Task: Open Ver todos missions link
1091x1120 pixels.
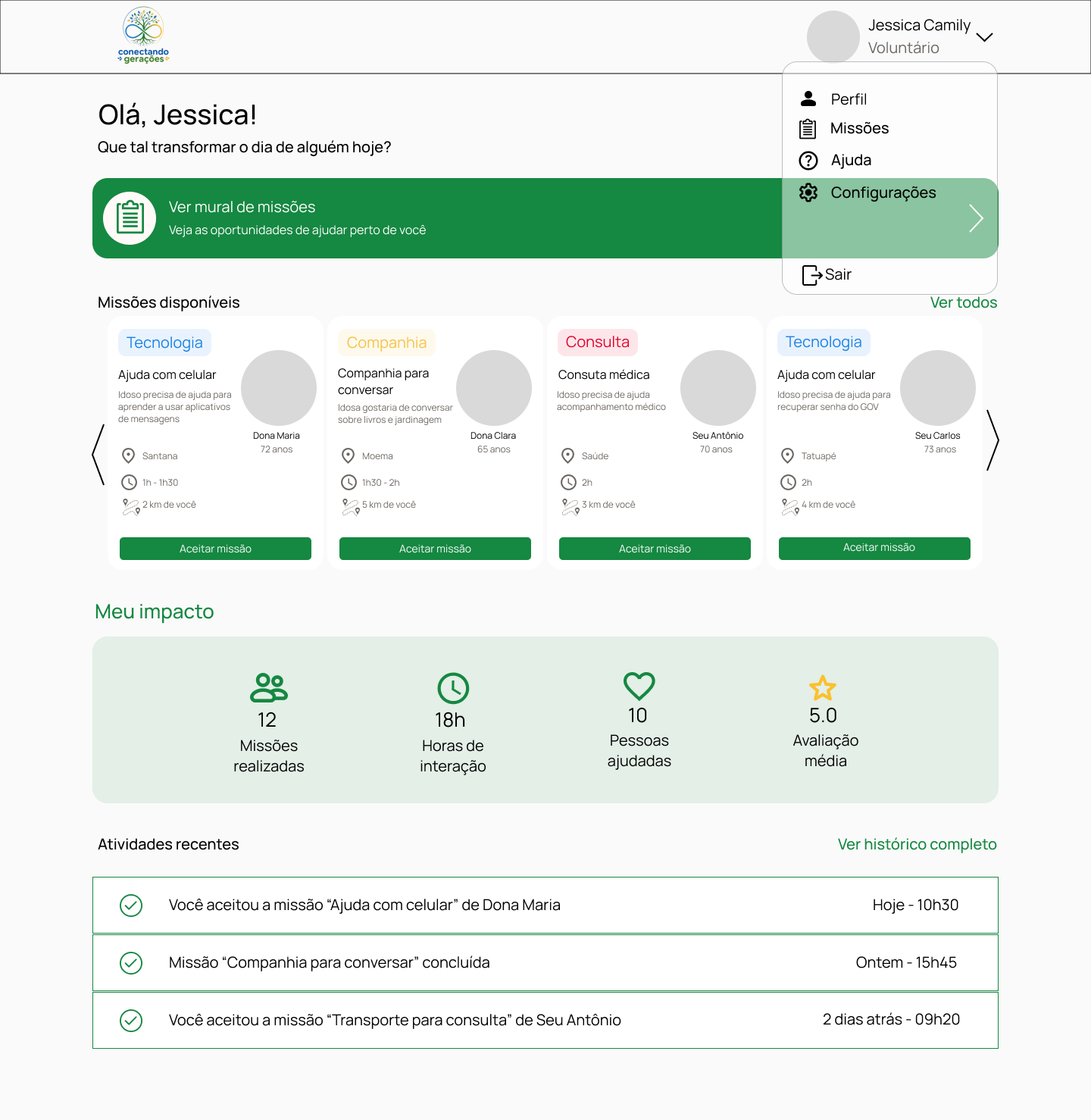Action: [964, 302]
